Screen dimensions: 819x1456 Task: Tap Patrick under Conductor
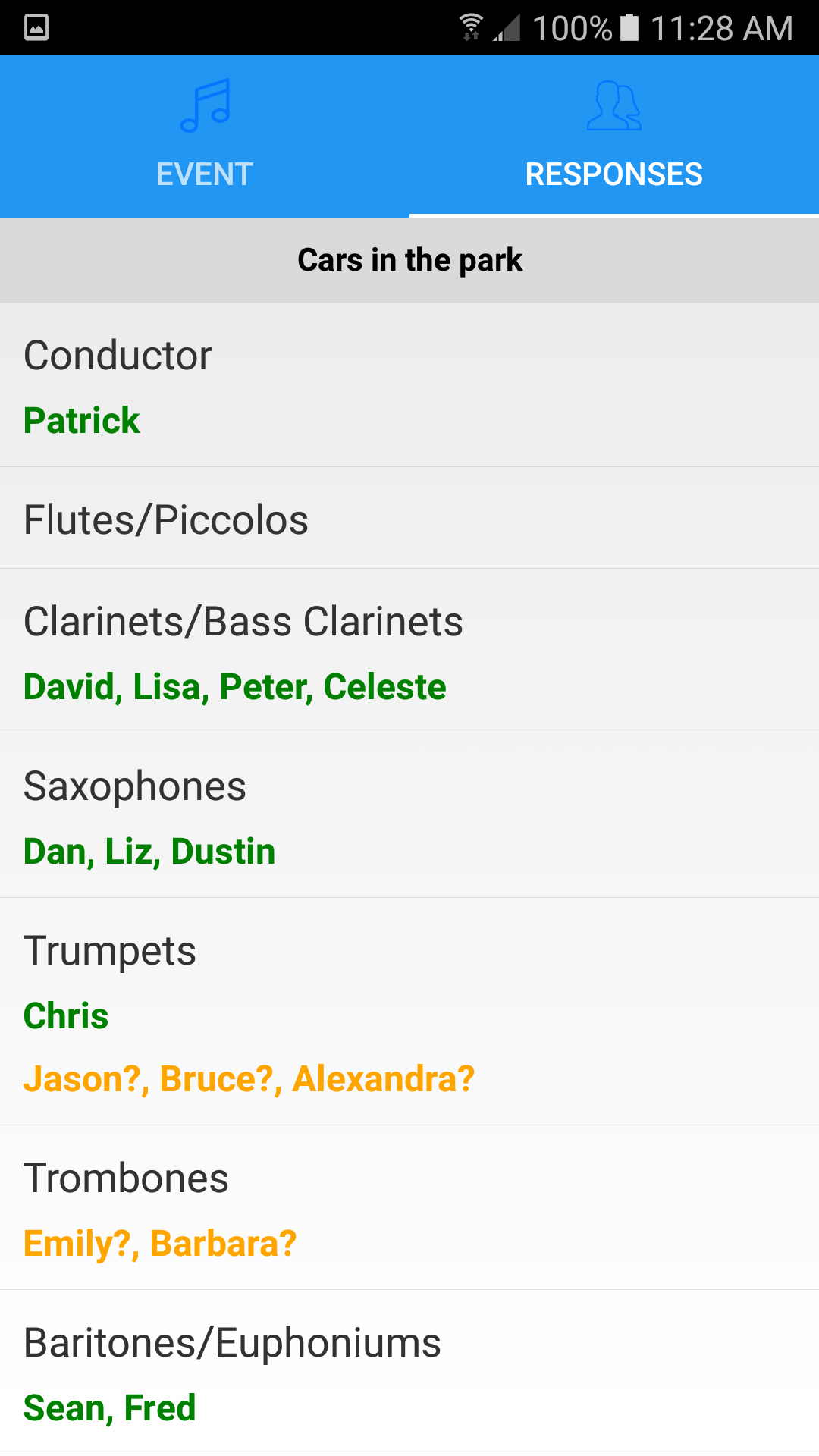(82, 420)
